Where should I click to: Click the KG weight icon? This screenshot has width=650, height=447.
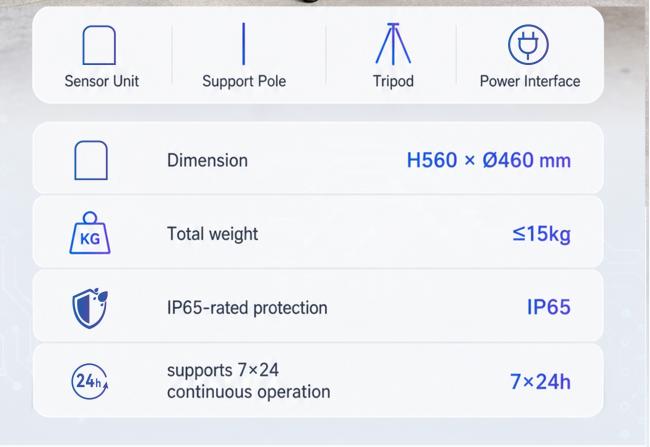click(x=90, y=233)
